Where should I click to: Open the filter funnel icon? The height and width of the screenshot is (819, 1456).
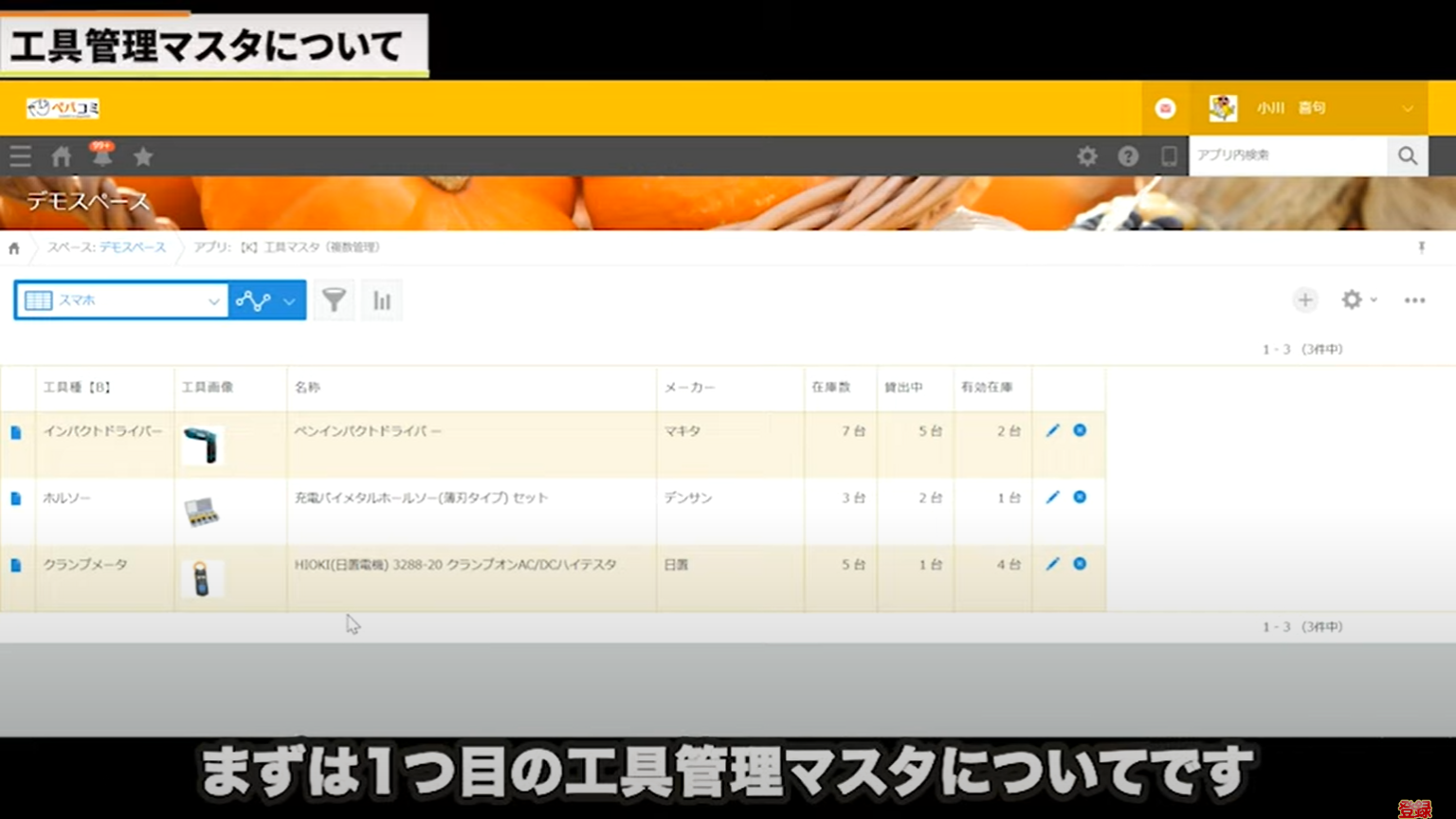click(334, 300)
